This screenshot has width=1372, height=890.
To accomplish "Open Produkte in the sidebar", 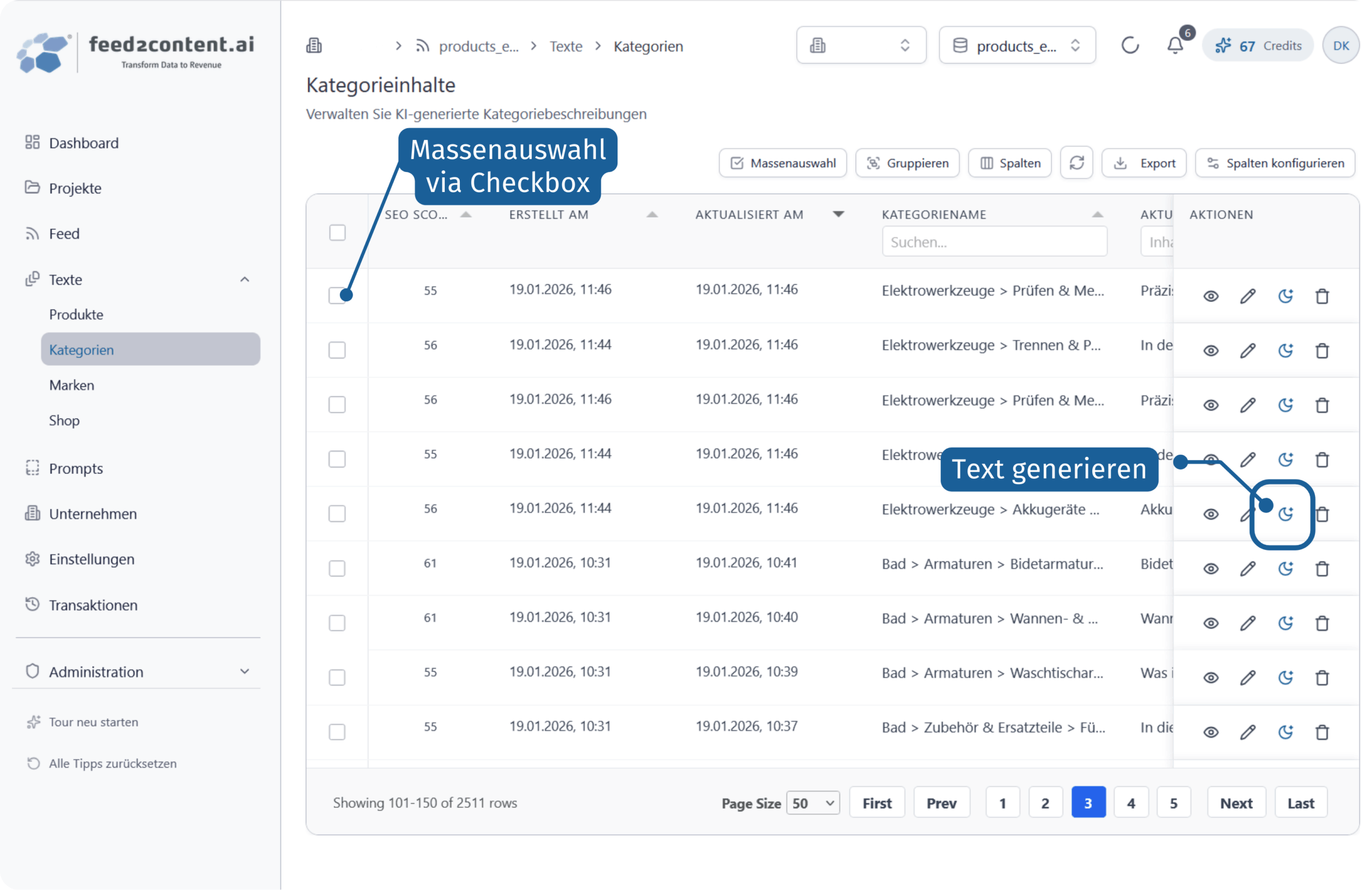I will coord(76,315).
